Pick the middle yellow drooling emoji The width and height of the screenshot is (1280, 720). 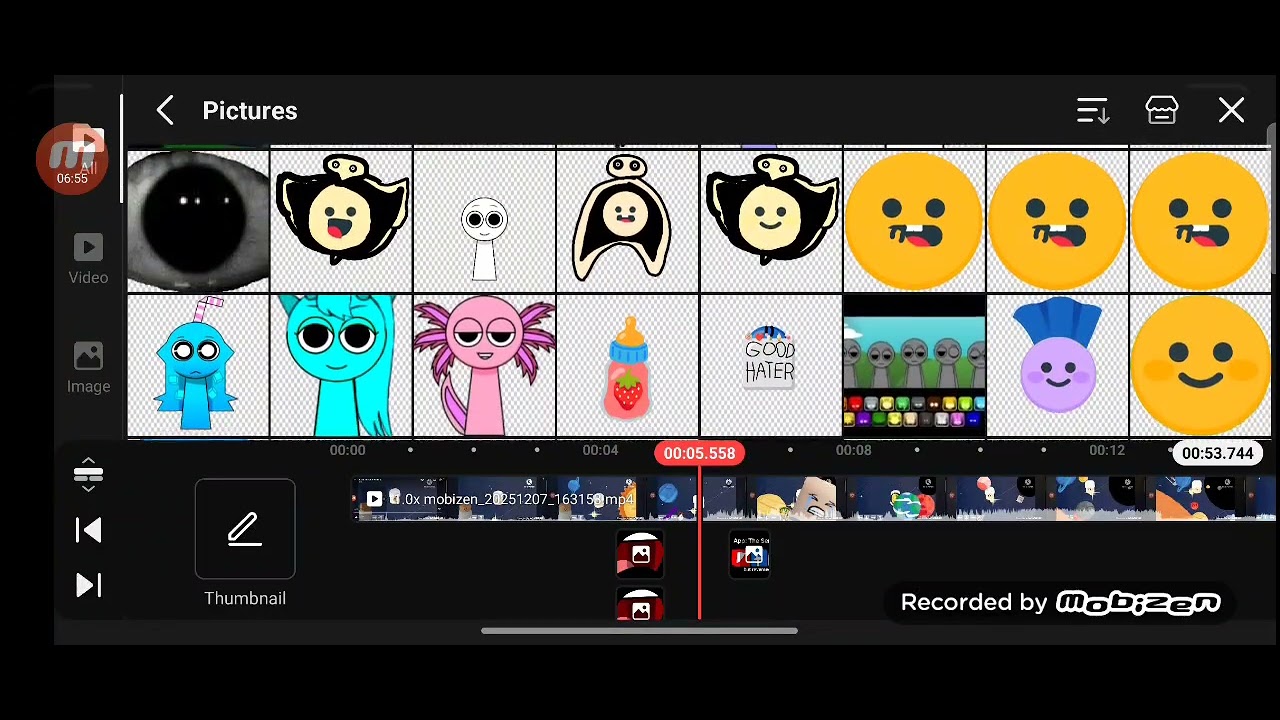(1056, 221)
